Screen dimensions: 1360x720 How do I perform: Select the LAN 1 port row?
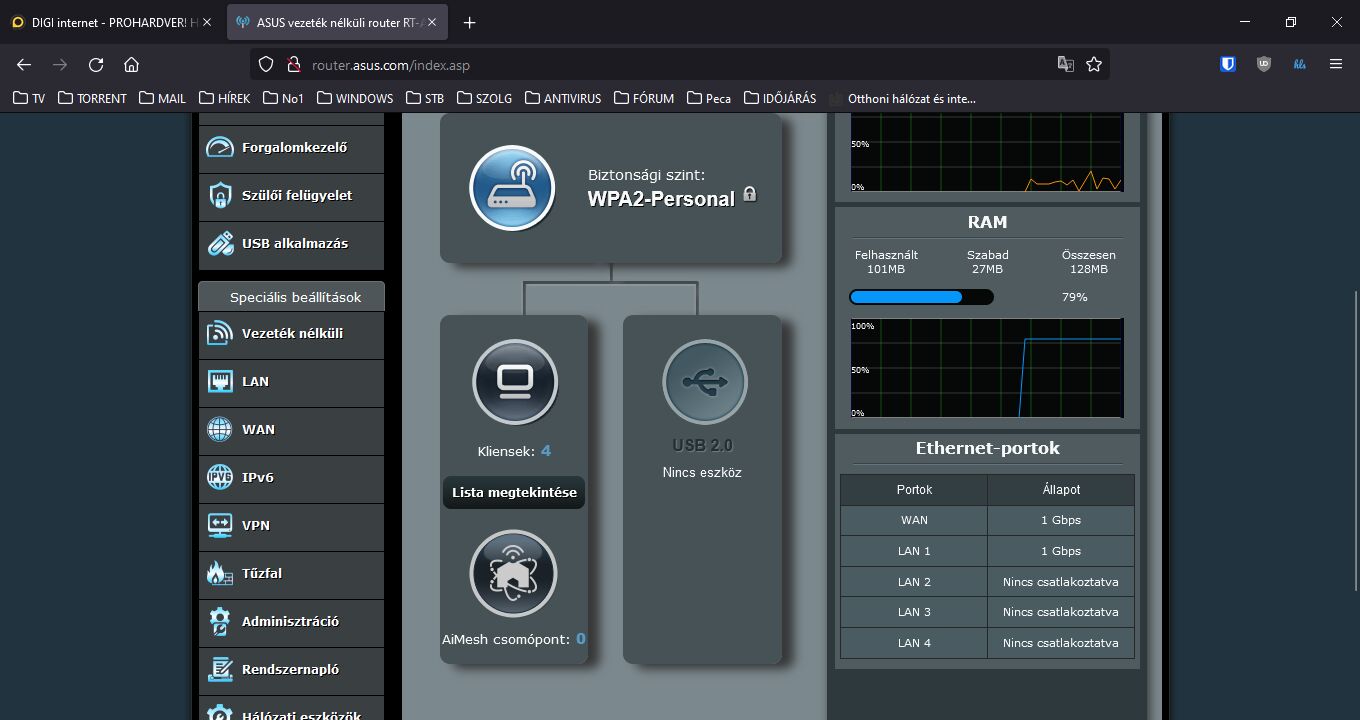pyautogui.click(x=987, y=551)
